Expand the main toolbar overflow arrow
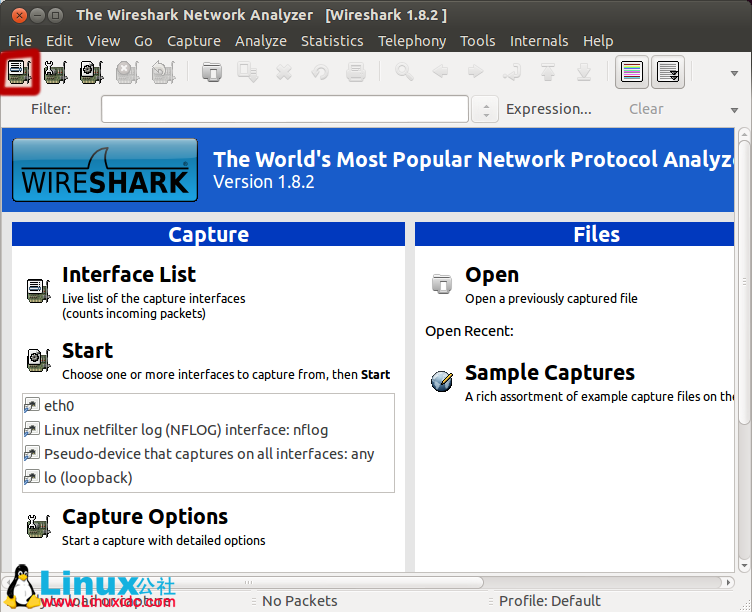This screenshot has width=752, height=612. pos(734,73)
